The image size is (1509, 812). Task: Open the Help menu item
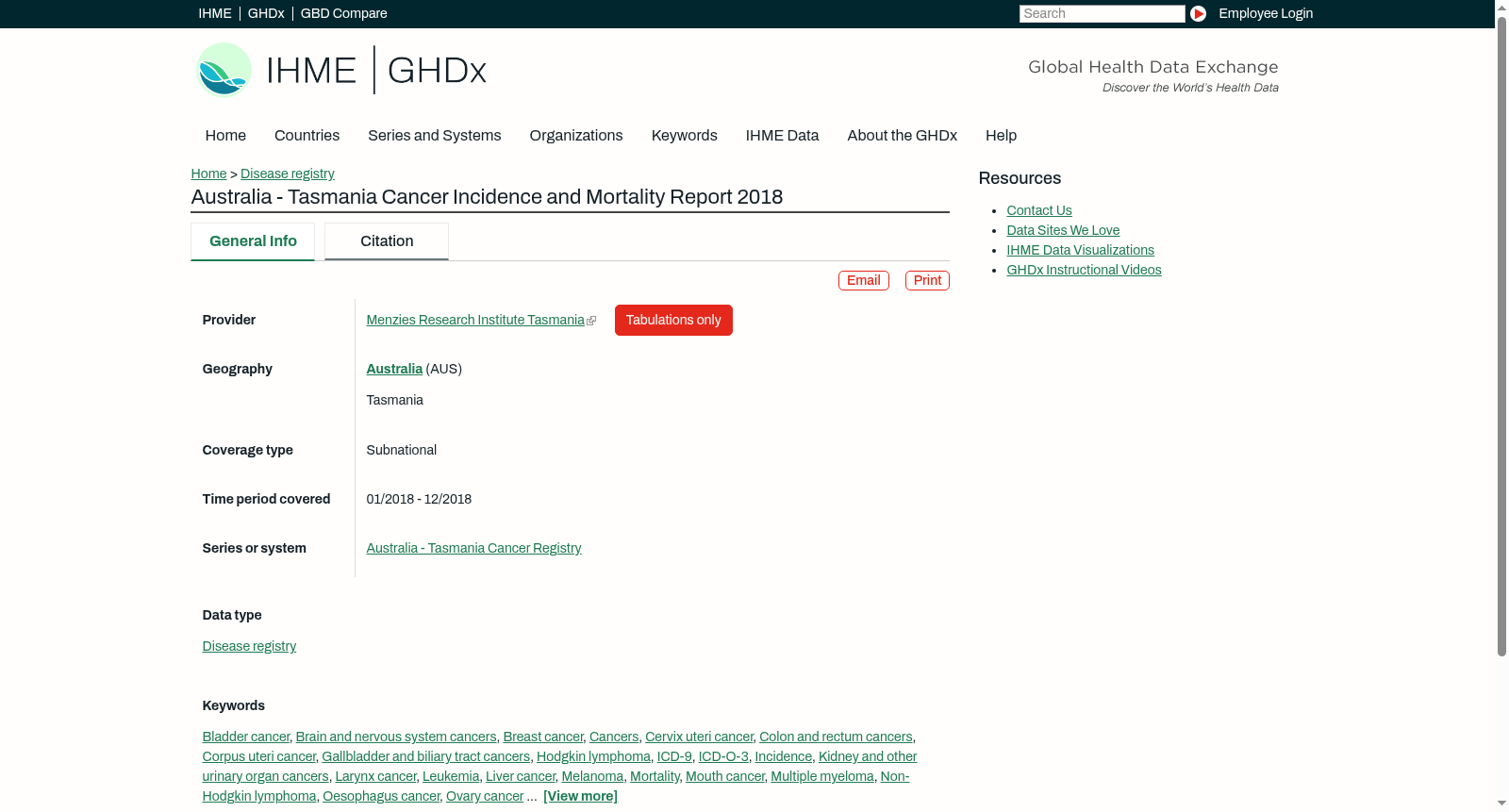point(1001,136)
